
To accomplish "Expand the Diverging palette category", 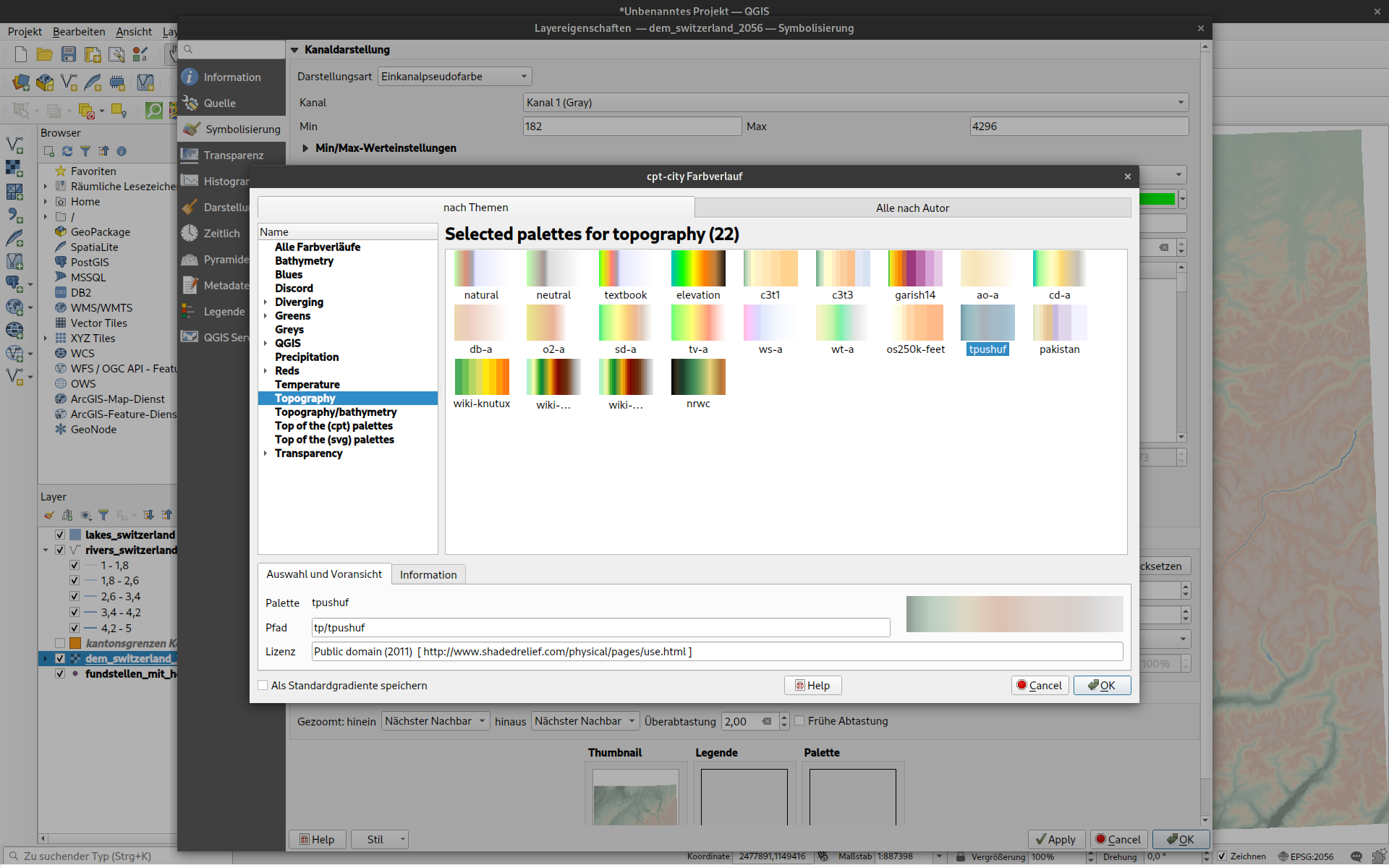I will 266,302.
